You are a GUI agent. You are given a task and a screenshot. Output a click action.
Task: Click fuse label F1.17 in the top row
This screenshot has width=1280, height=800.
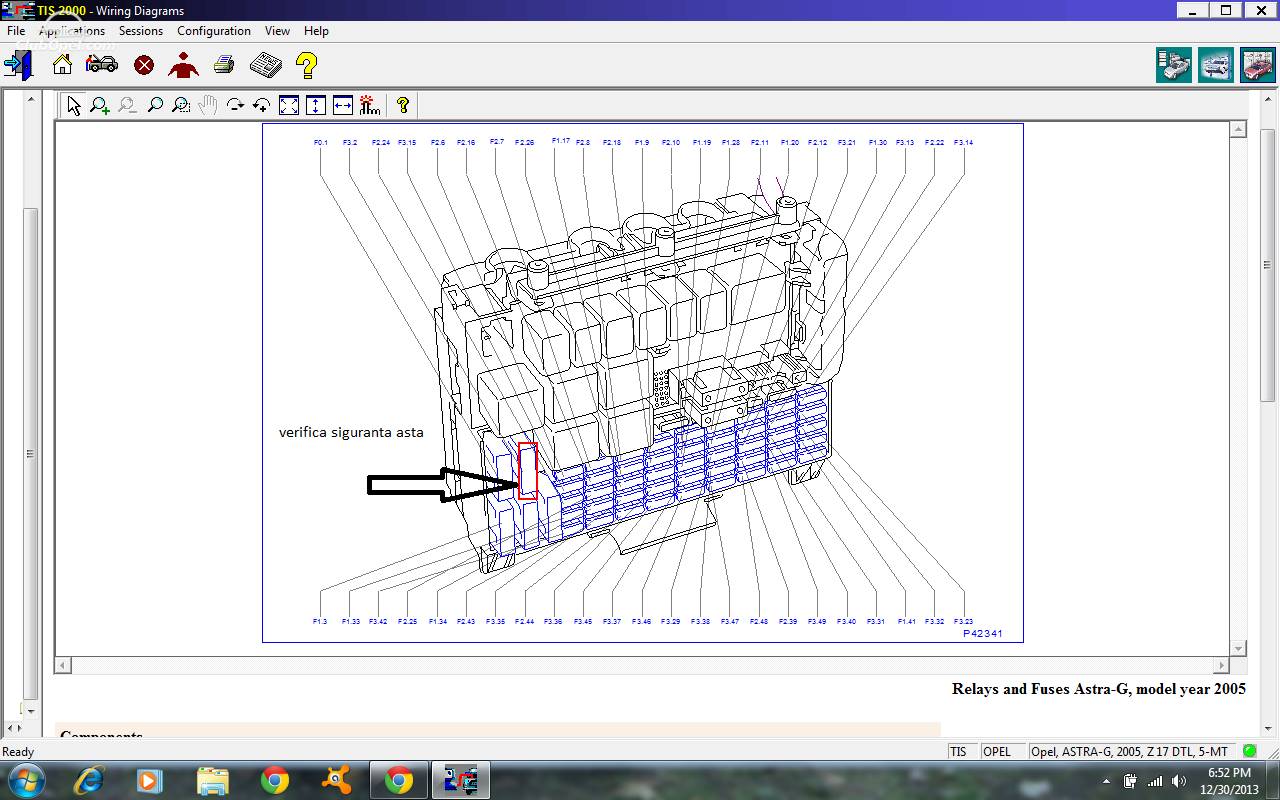[561, 141]
